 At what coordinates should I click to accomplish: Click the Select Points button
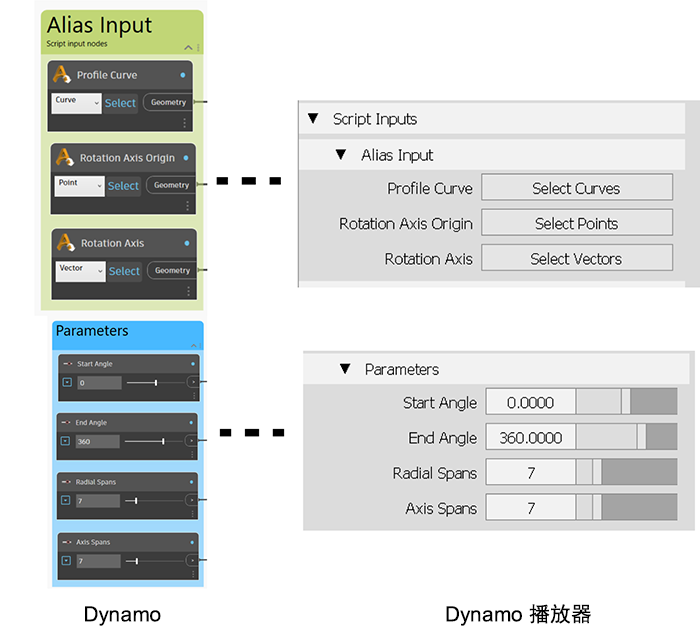point(577,223)
